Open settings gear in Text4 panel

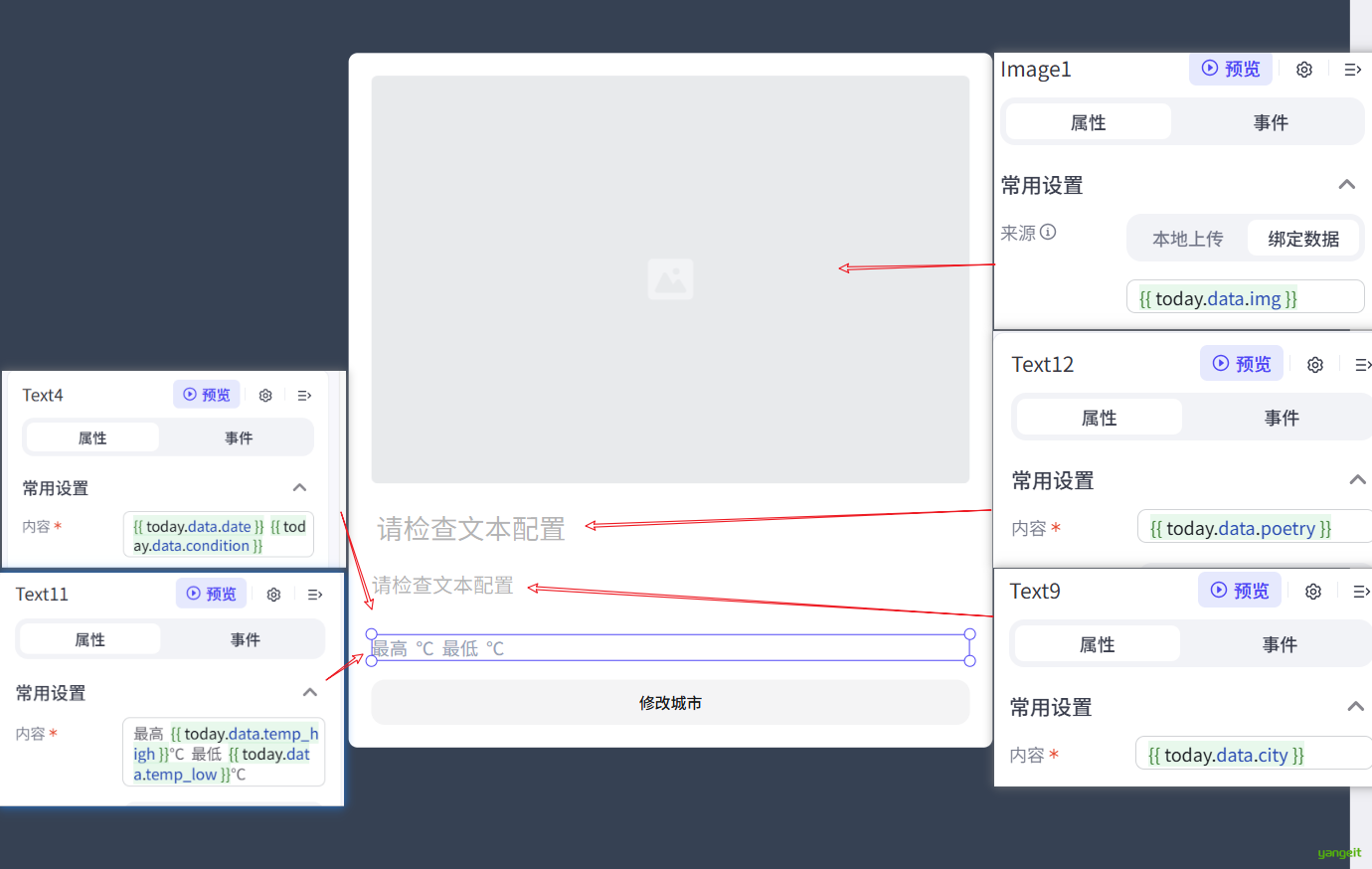click(265, 396)
